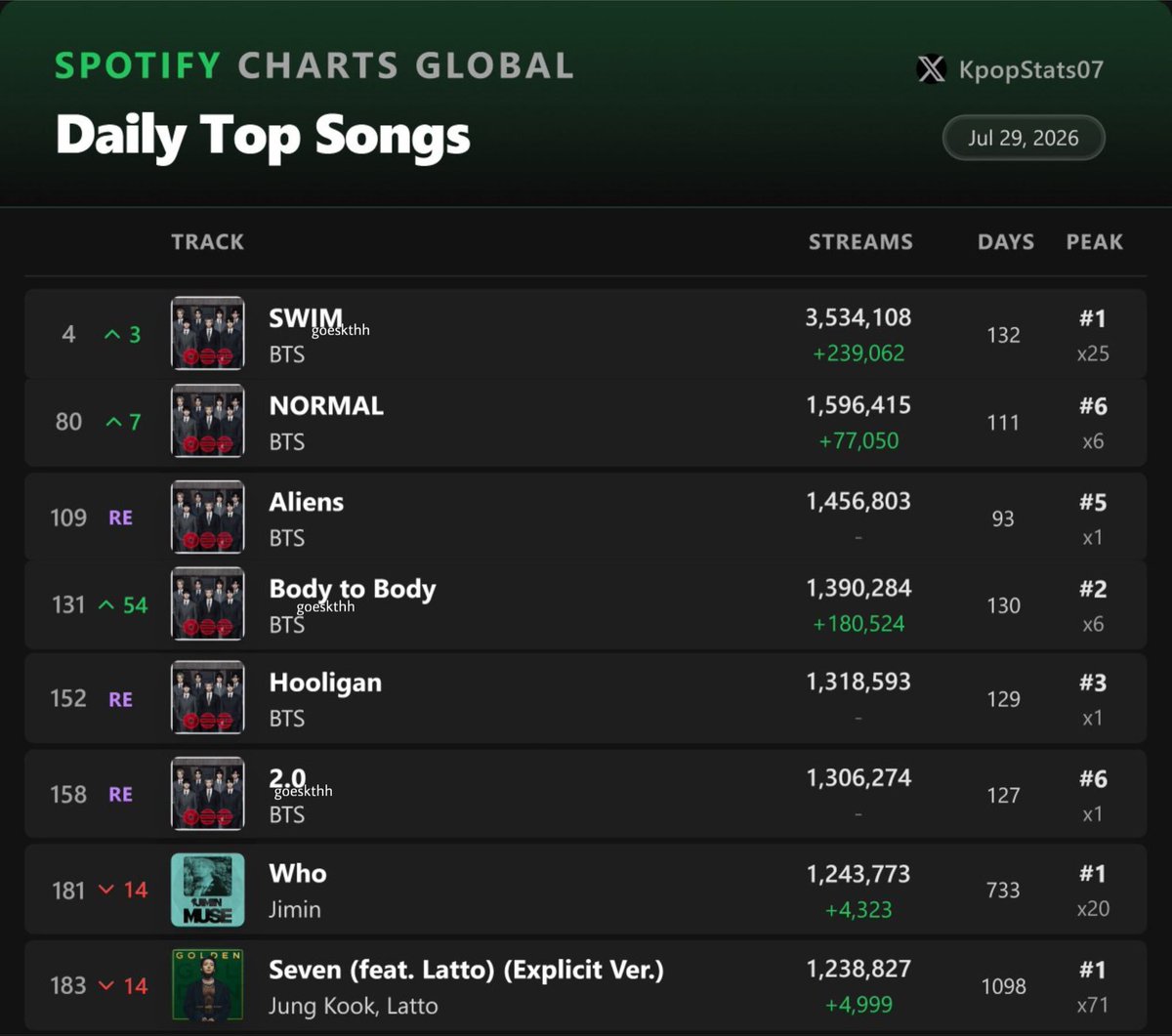Click peak value #3 for Hooligan
Image resolution: width=1172 pixels, height=1036 pixels.
click(x=1093, y=683)
